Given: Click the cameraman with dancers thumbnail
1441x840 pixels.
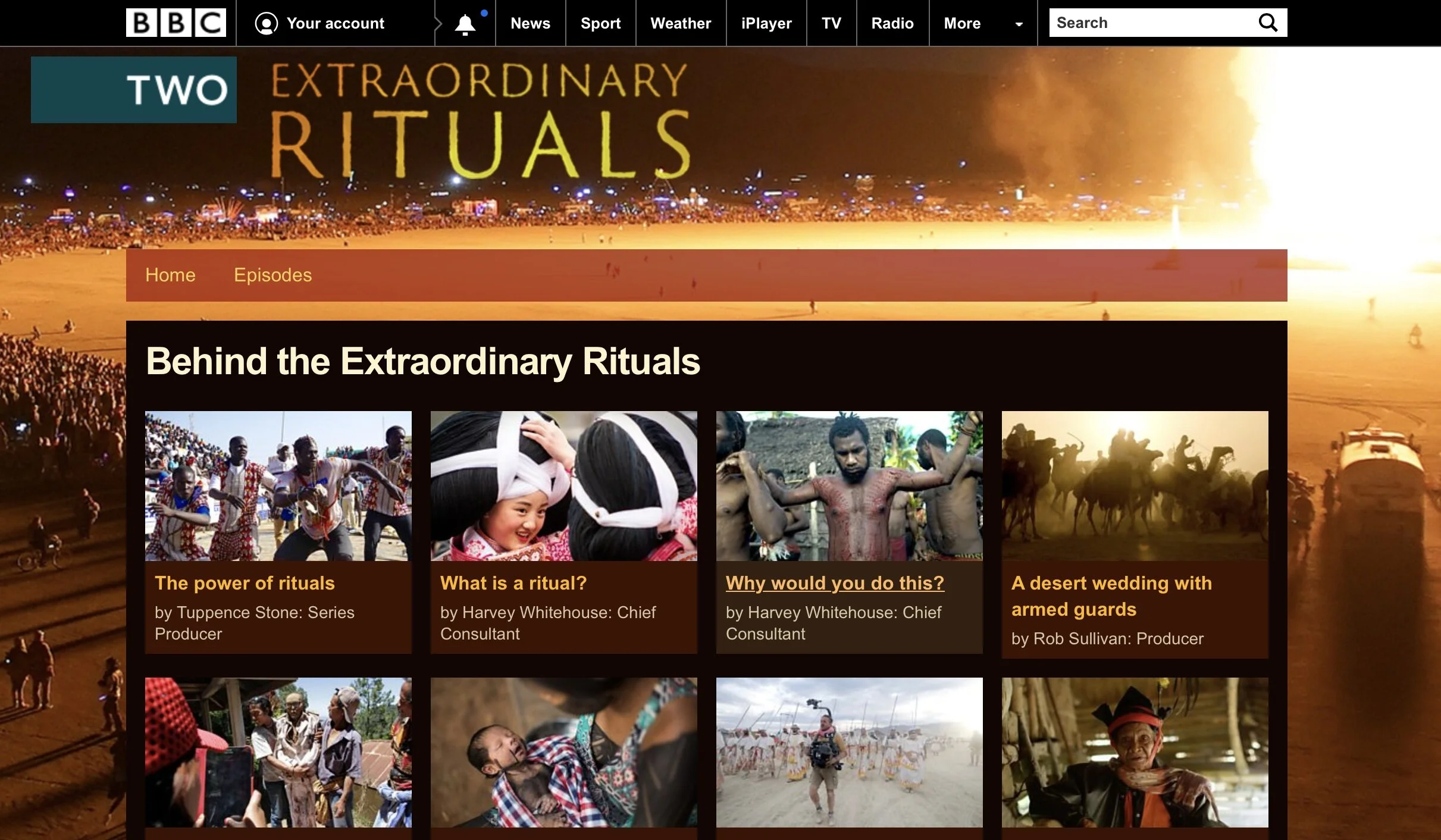Looking at the screenshot, I should coord(849,752).
